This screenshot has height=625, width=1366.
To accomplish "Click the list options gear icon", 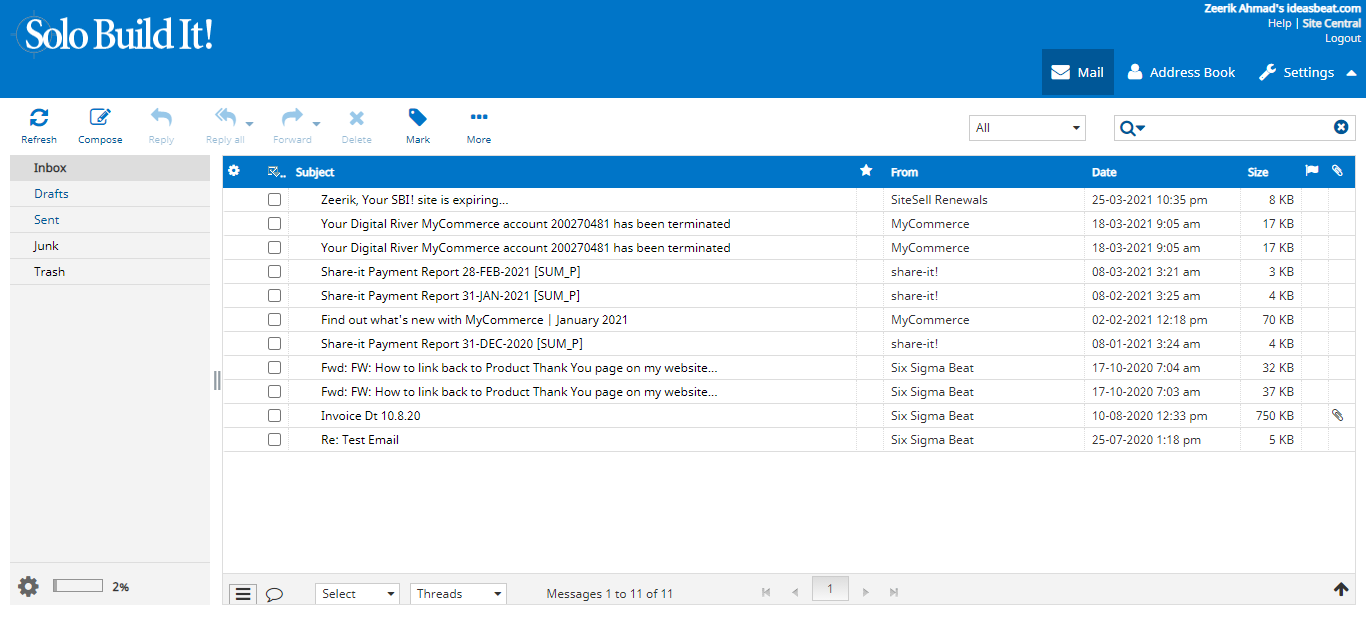I will tap(234, 171).
